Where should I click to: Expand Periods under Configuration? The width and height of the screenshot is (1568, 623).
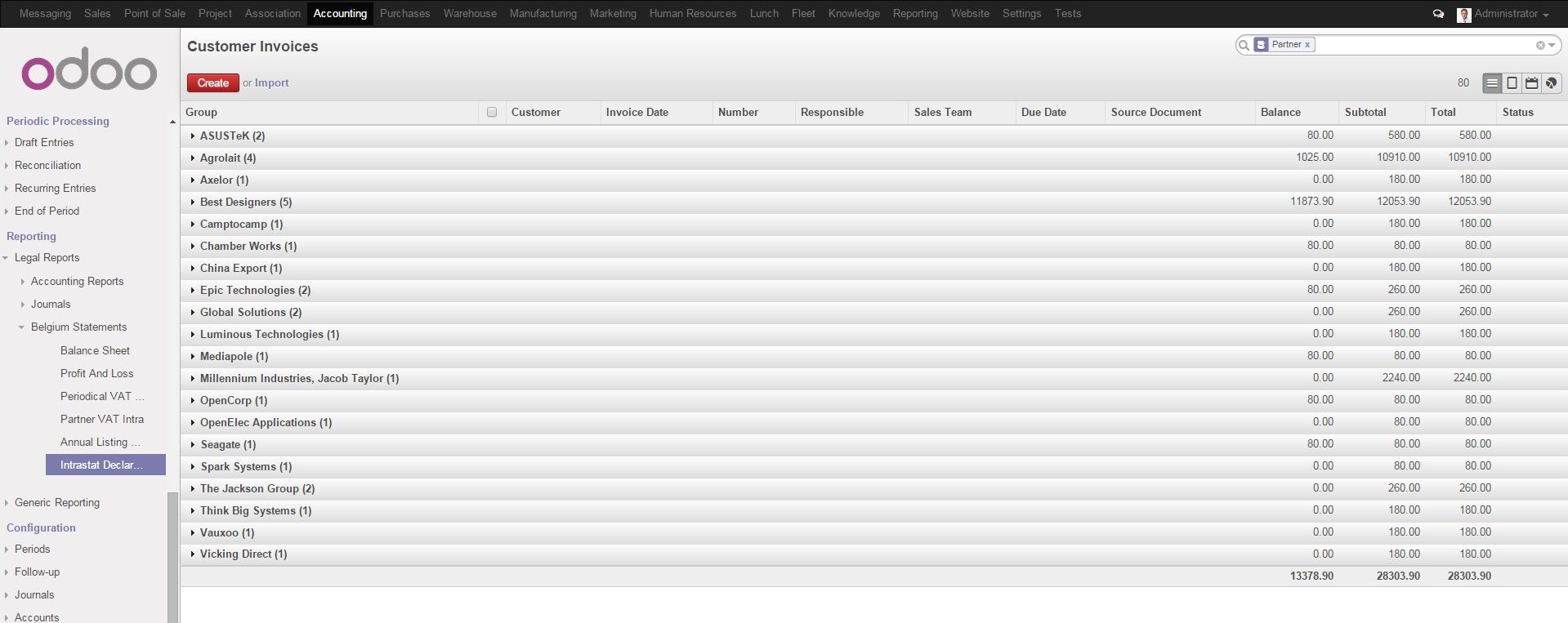(x=32, y=550)
